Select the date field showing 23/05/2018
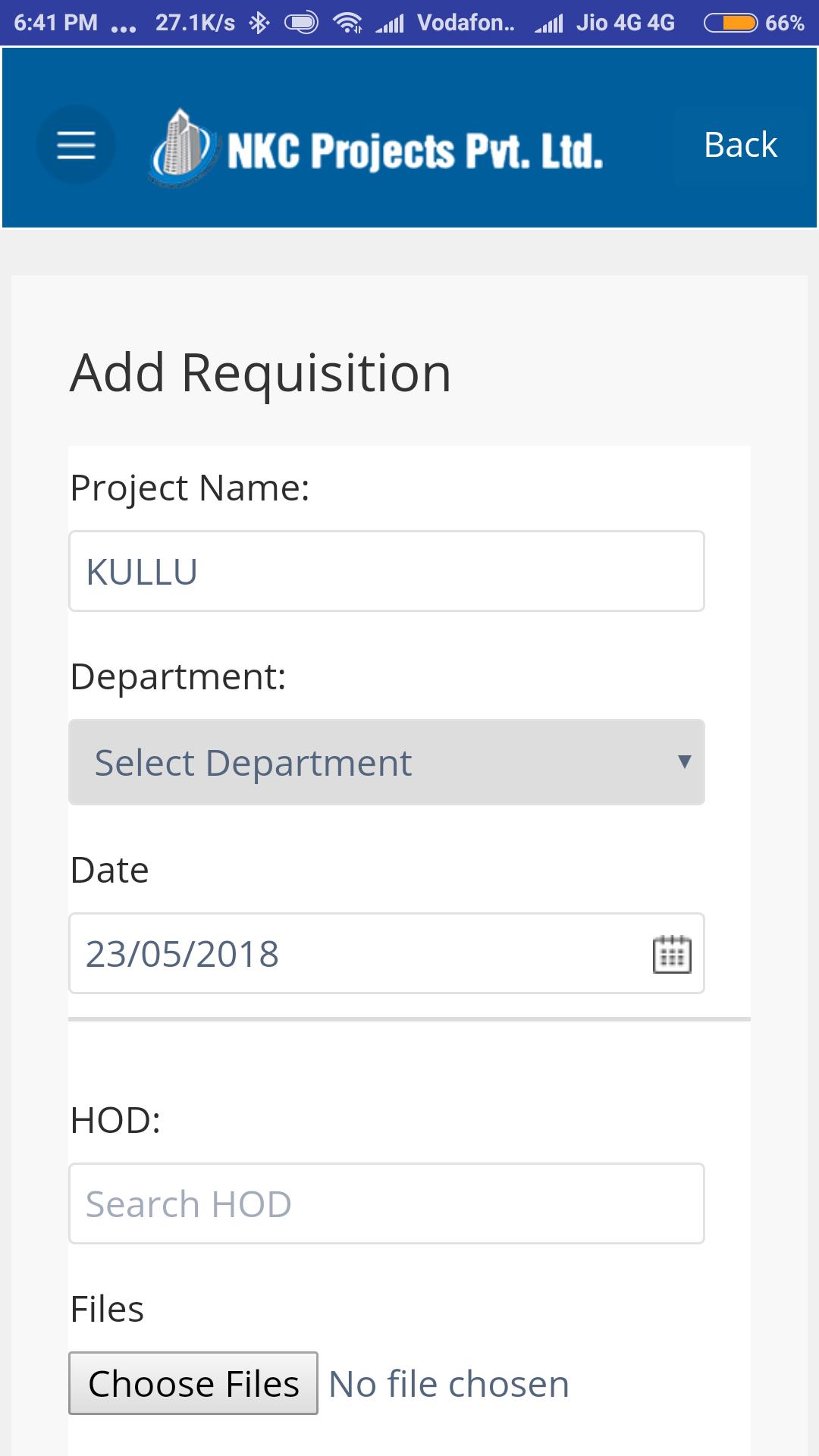This screenshot has width=819, height=1456. (387, 953)
